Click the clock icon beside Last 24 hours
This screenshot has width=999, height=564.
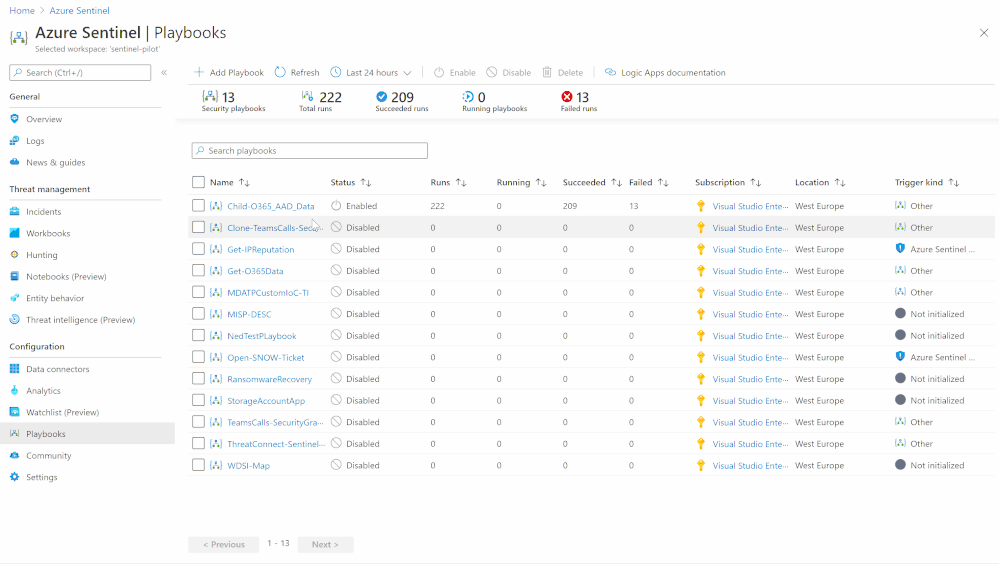pyautogui.click(x=336, y=72)
